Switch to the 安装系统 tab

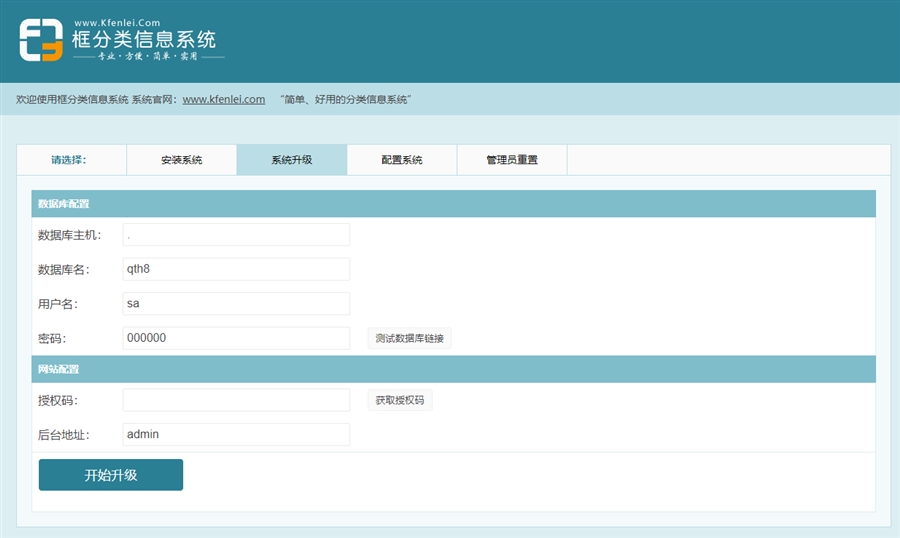[181, 160]
